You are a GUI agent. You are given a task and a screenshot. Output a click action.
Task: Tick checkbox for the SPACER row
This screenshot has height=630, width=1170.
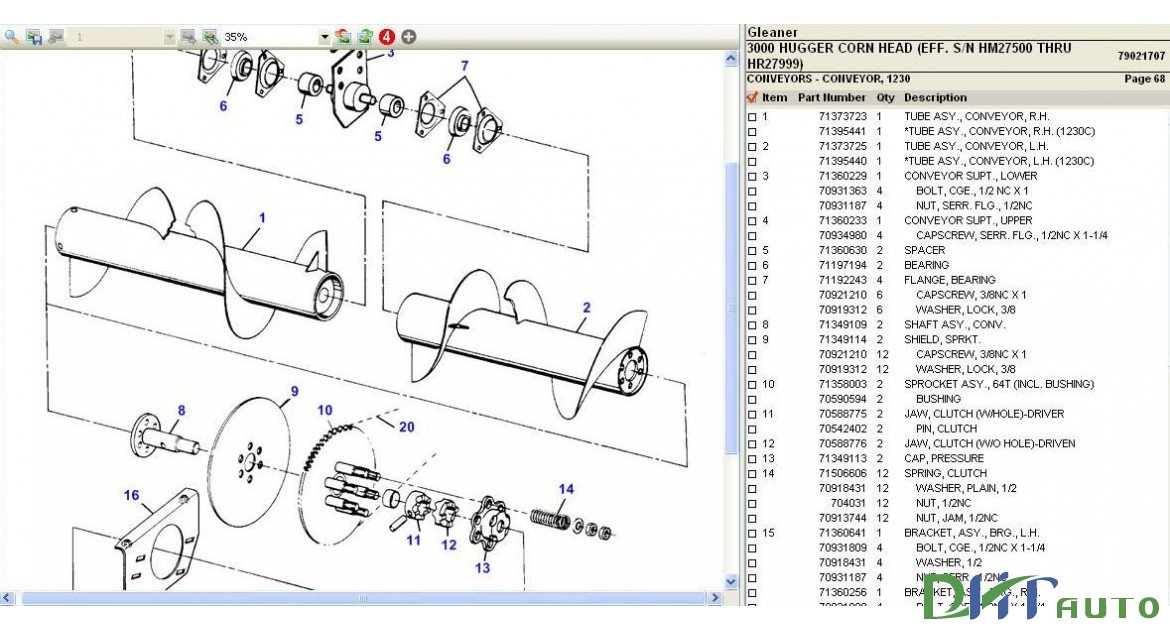[752, 251]
